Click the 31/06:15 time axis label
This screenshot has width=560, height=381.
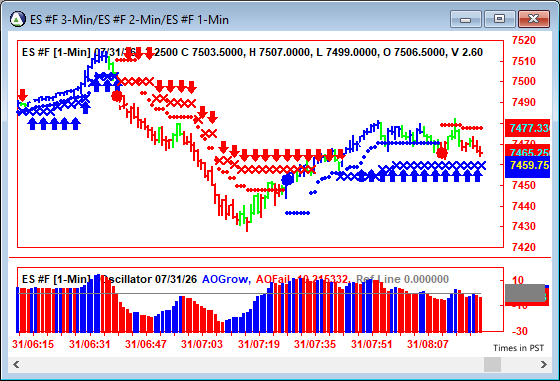(33, 345)
